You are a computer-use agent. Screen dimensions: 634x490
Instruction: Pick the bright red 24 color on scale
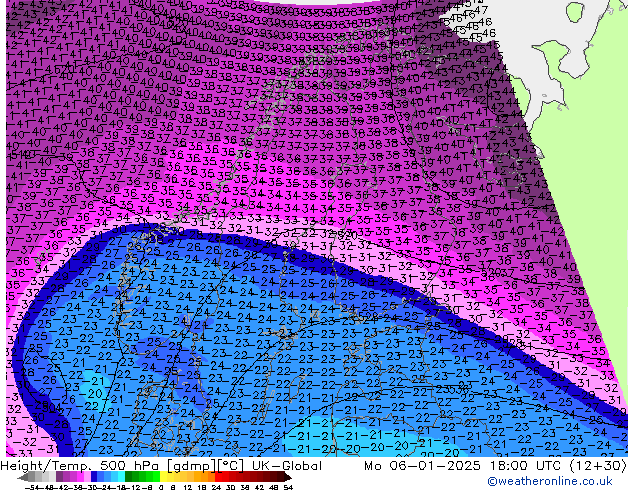coord(218,477)
